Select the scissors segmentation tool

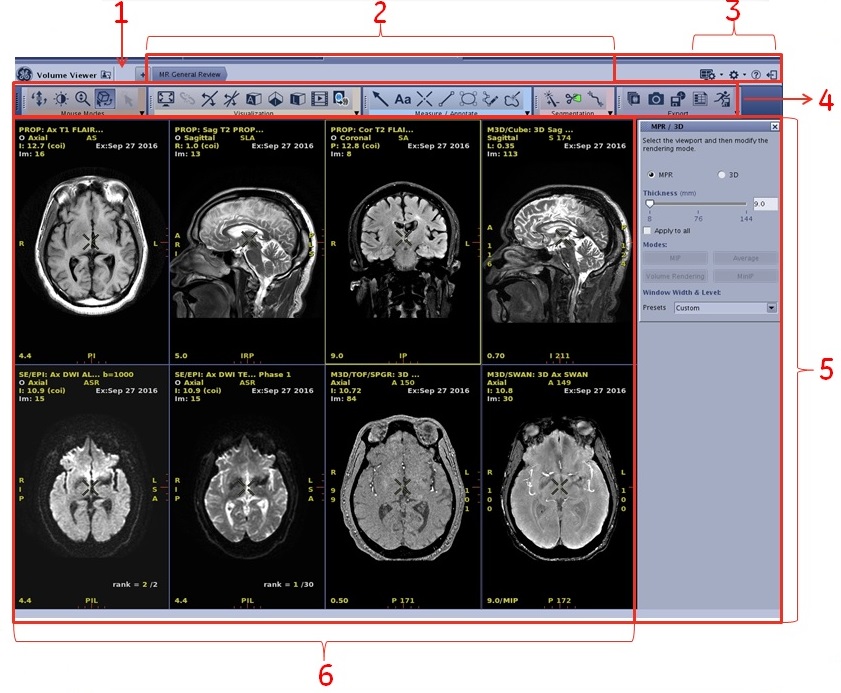[573, 98]
